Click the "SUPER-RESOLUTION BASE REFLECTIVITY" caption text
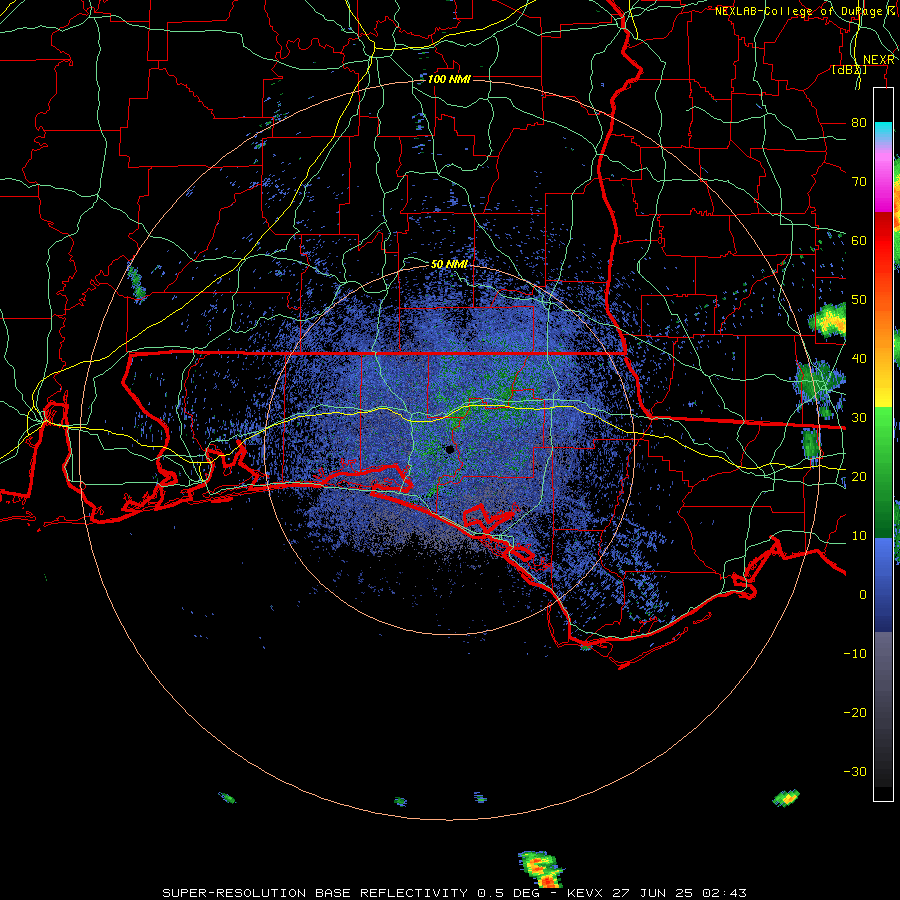This screenshot has height=900, width=900. [315, 893]
